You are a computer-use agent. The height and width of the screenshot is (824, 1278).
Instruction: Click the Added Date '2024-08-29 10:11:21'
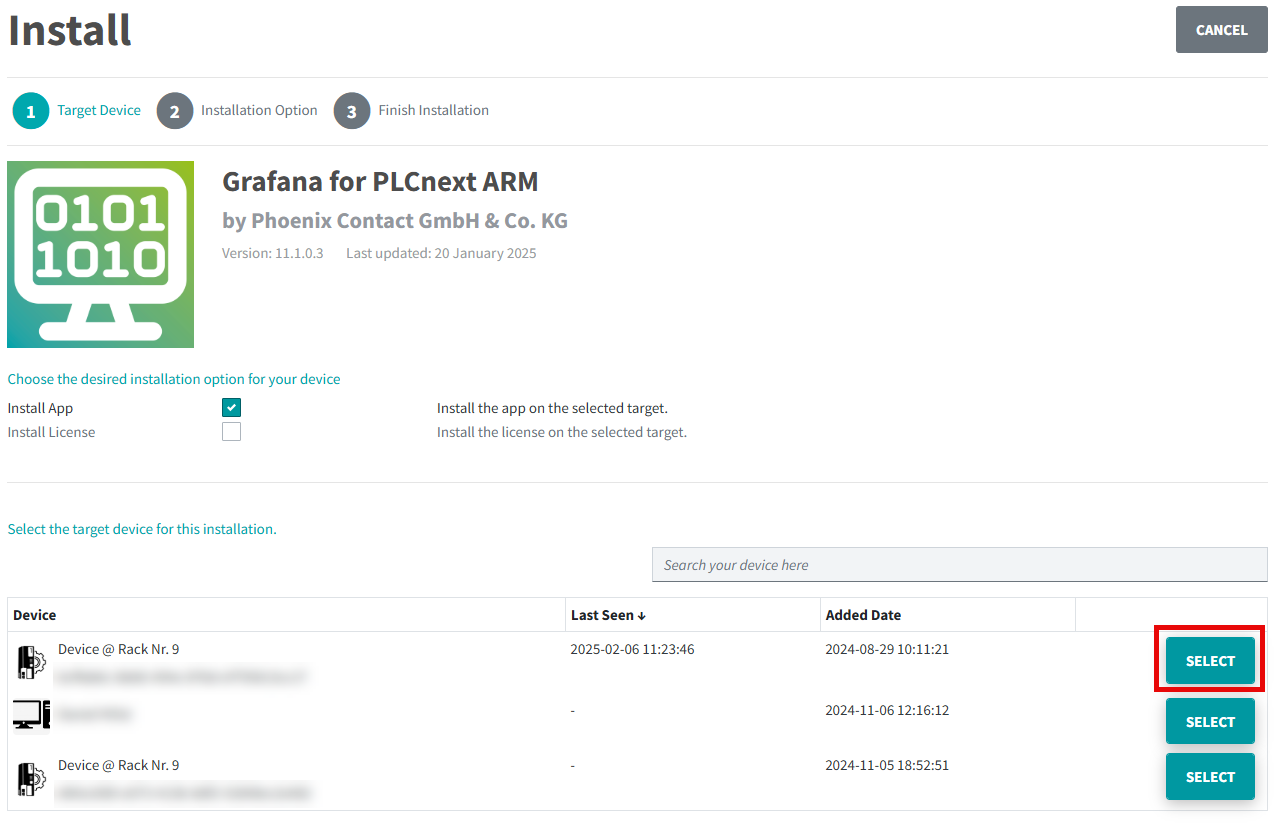tap(887, 649)
